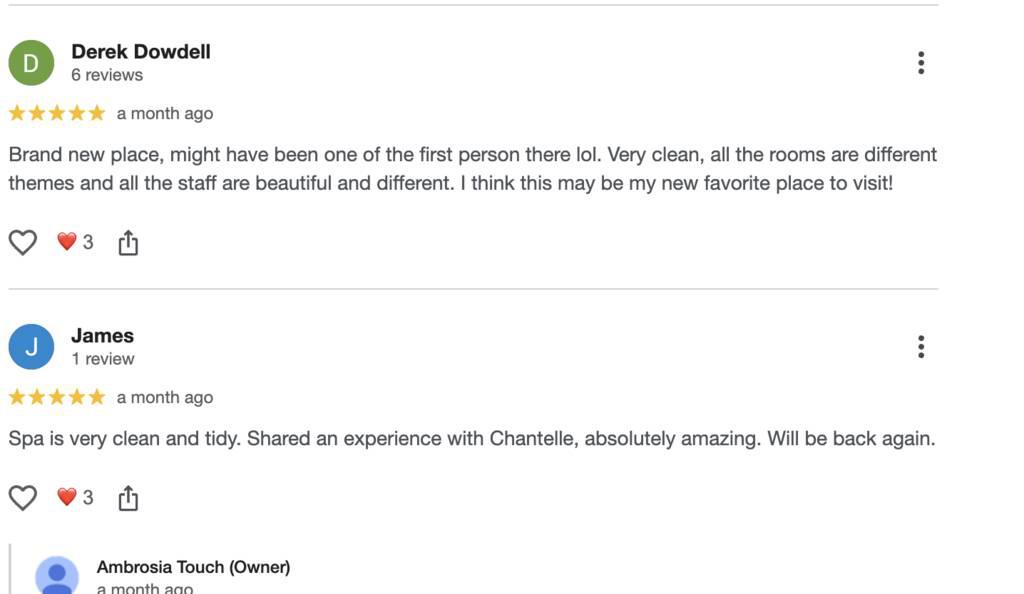View James's 1 review count

[102, 359]
